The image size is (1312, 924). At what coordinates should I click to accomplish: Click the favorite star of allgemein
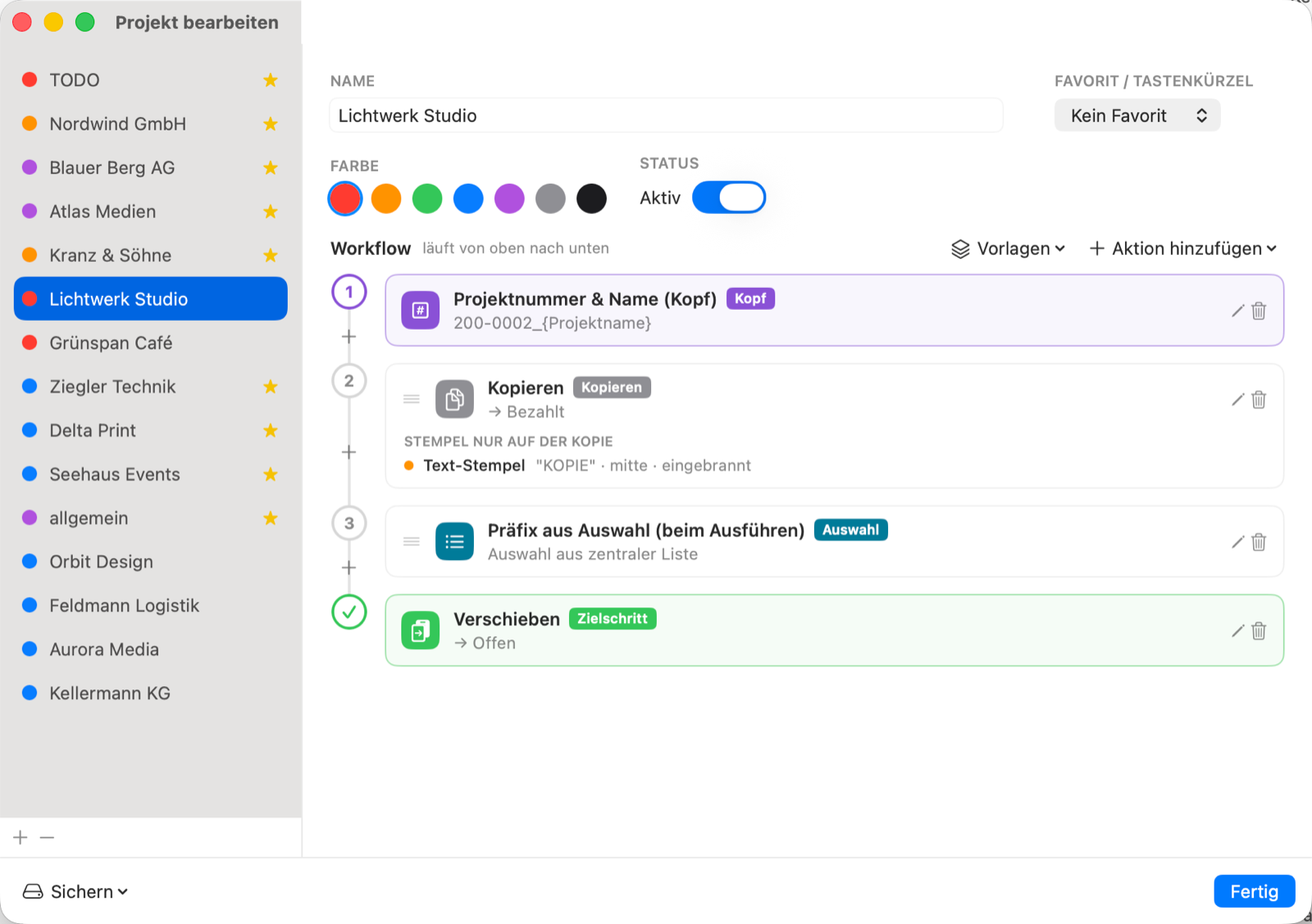(x=271, y=518)
